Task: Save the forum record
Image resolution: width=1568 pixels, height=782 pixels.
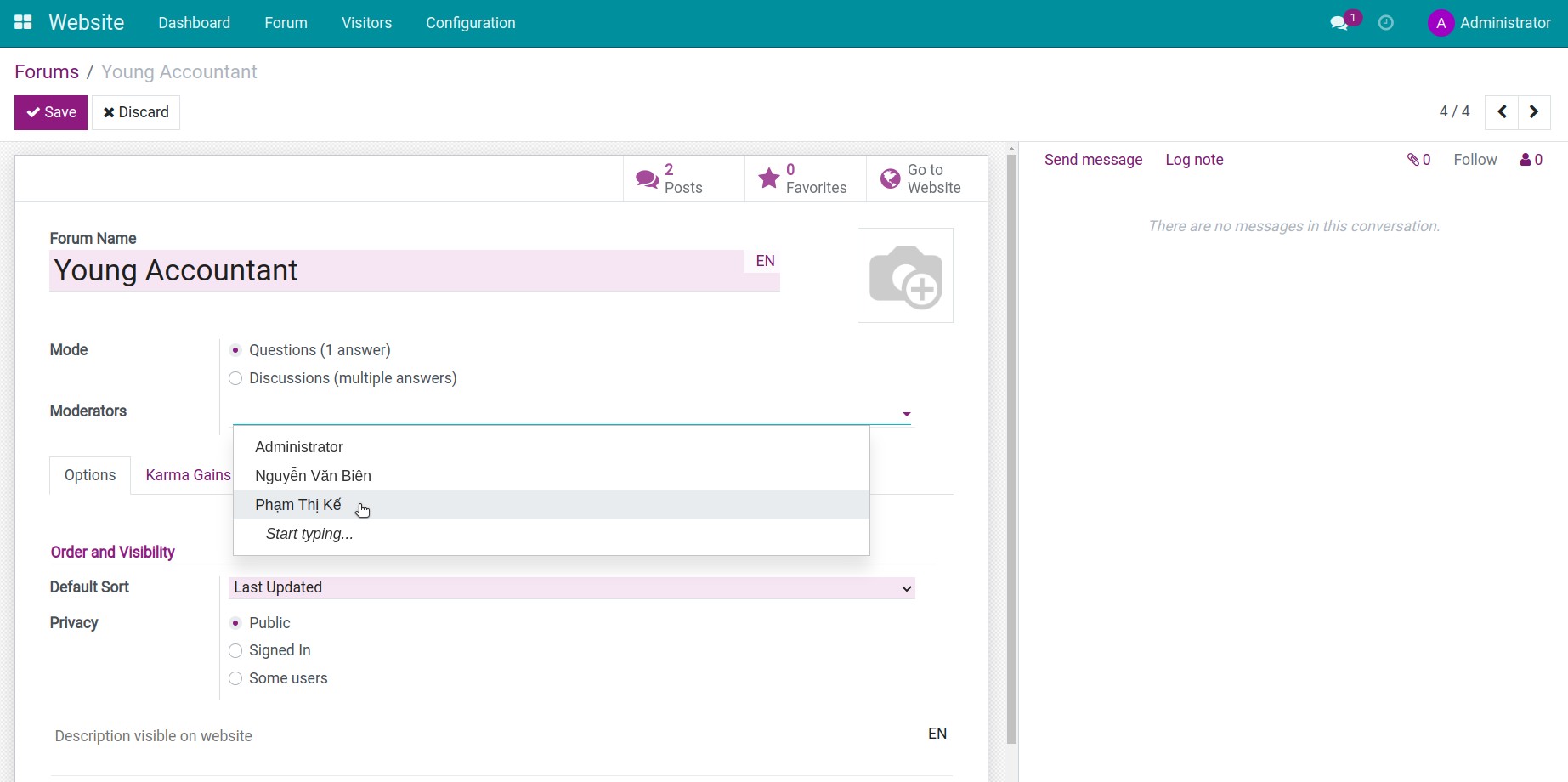Action: point(51,112)
